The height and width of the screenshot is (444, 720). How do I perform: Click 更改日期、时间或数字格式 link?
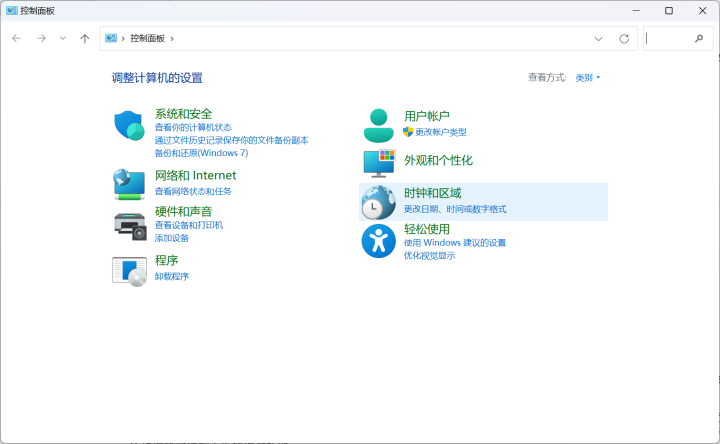[455, 209]
